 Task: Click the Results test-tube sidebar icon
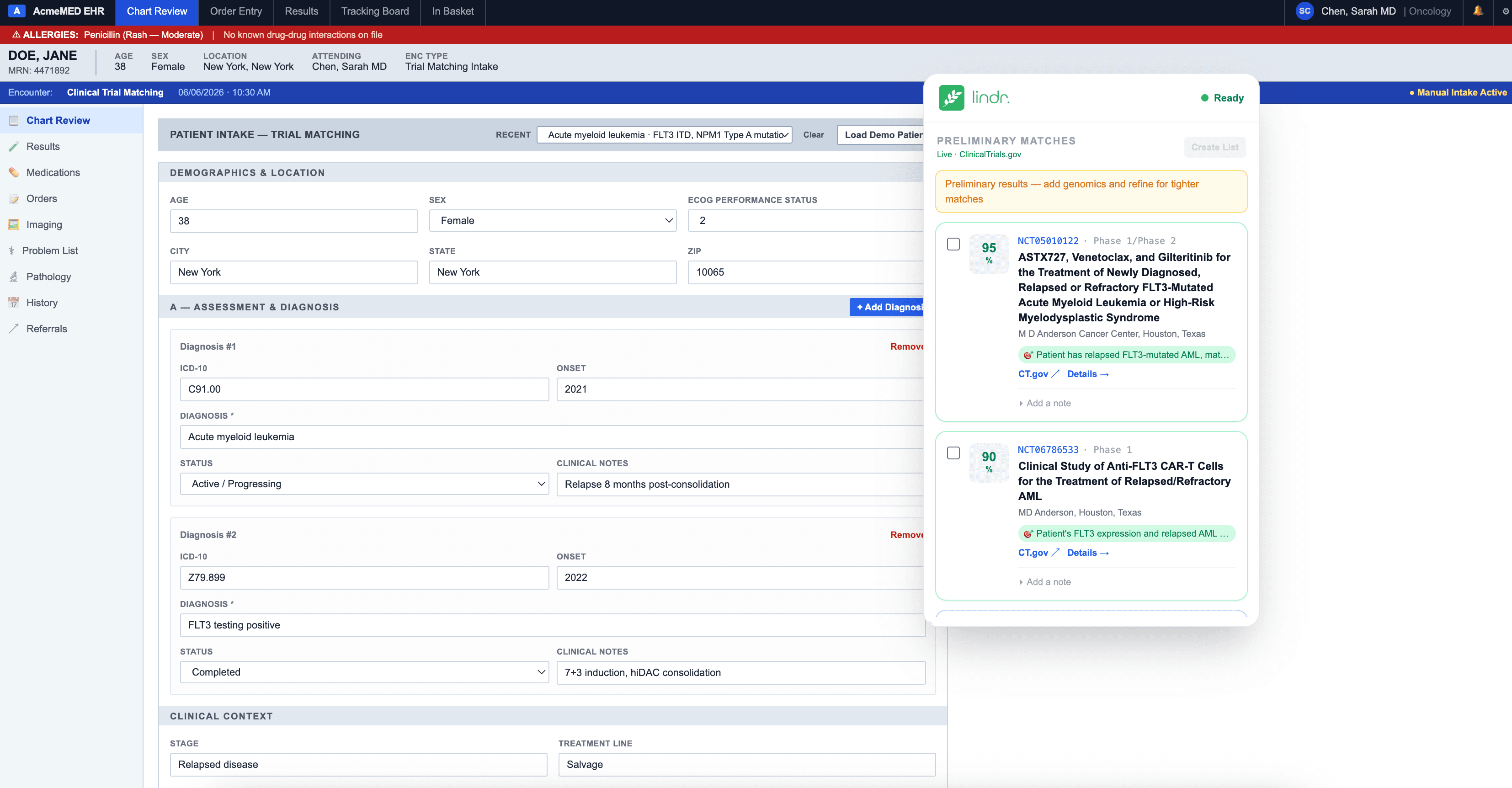coord(14,147)
